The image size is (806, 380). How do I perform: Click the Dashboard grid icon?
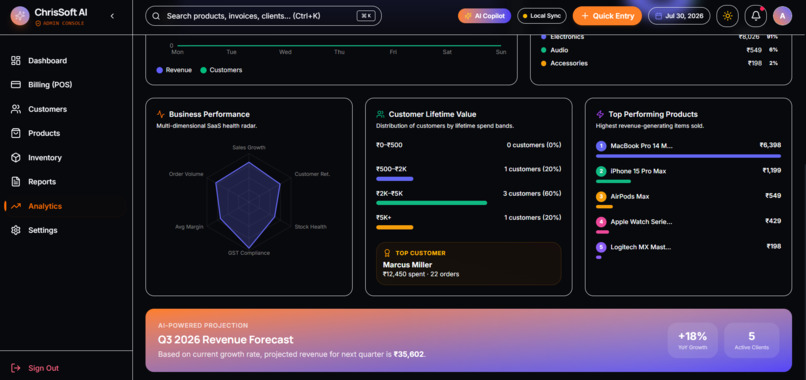click(x=16, y=61)
